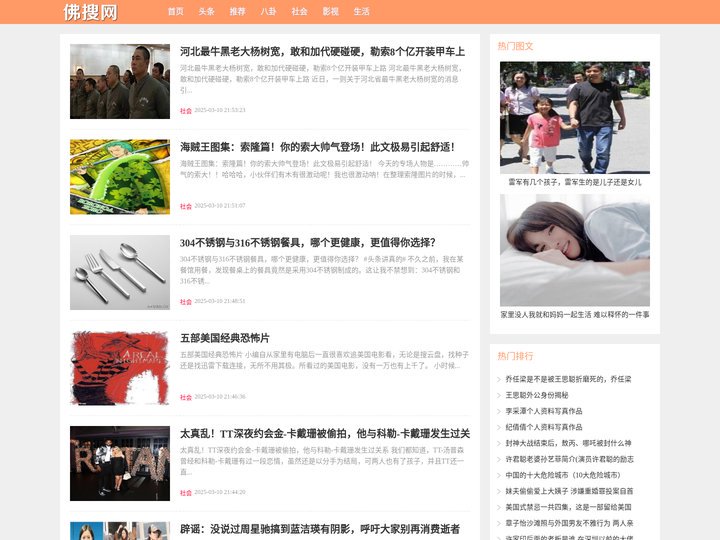Open caption 家里没人我就和妈妈一起生活 link
Screen dimensions: 720x540
coord(575,315)
